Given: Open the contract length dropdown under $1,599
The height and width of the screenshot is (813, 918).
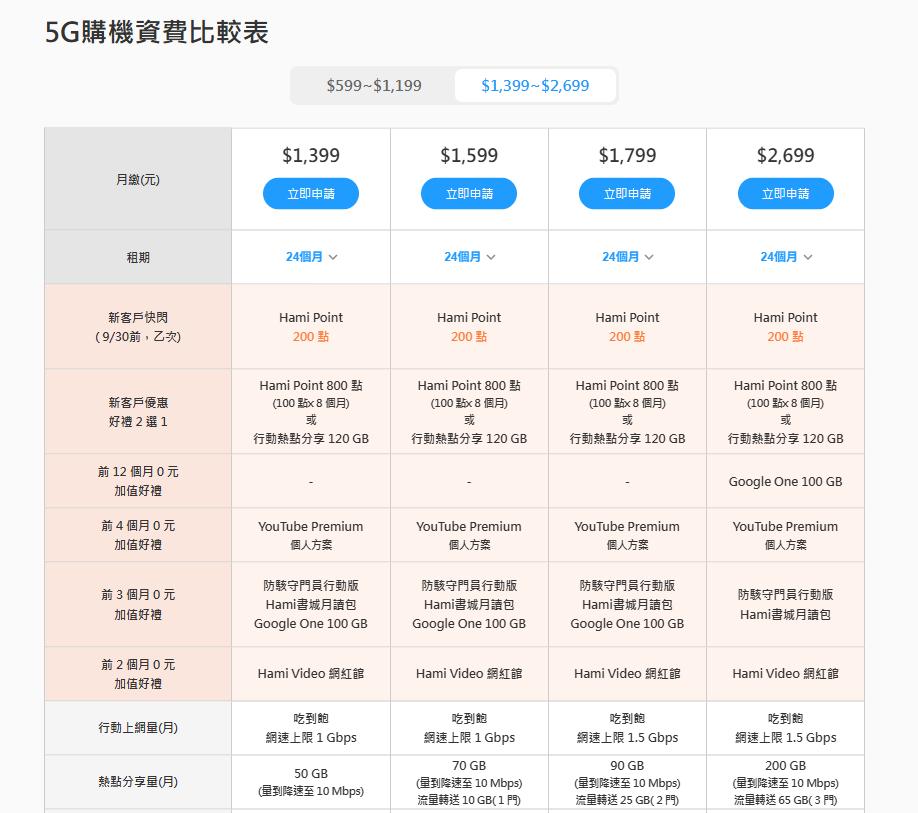Looking at the screenshot, I should point(469,256).
